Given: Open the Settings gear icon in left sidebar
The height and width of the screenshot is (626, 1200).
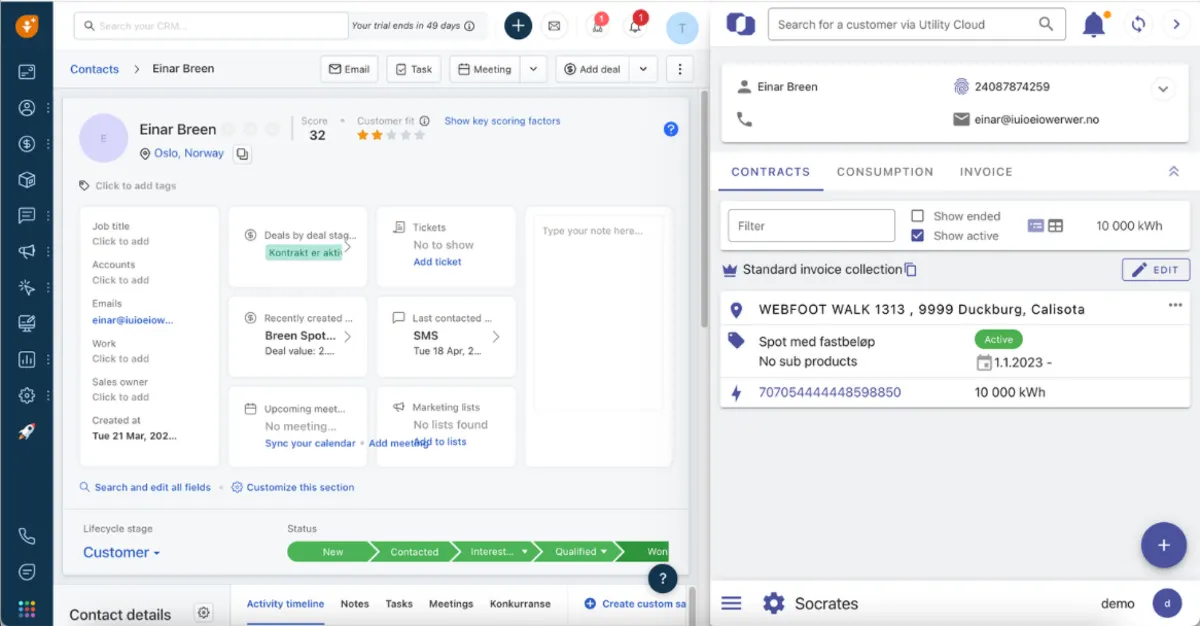Looking at the screenshot, I should [27, 395].
